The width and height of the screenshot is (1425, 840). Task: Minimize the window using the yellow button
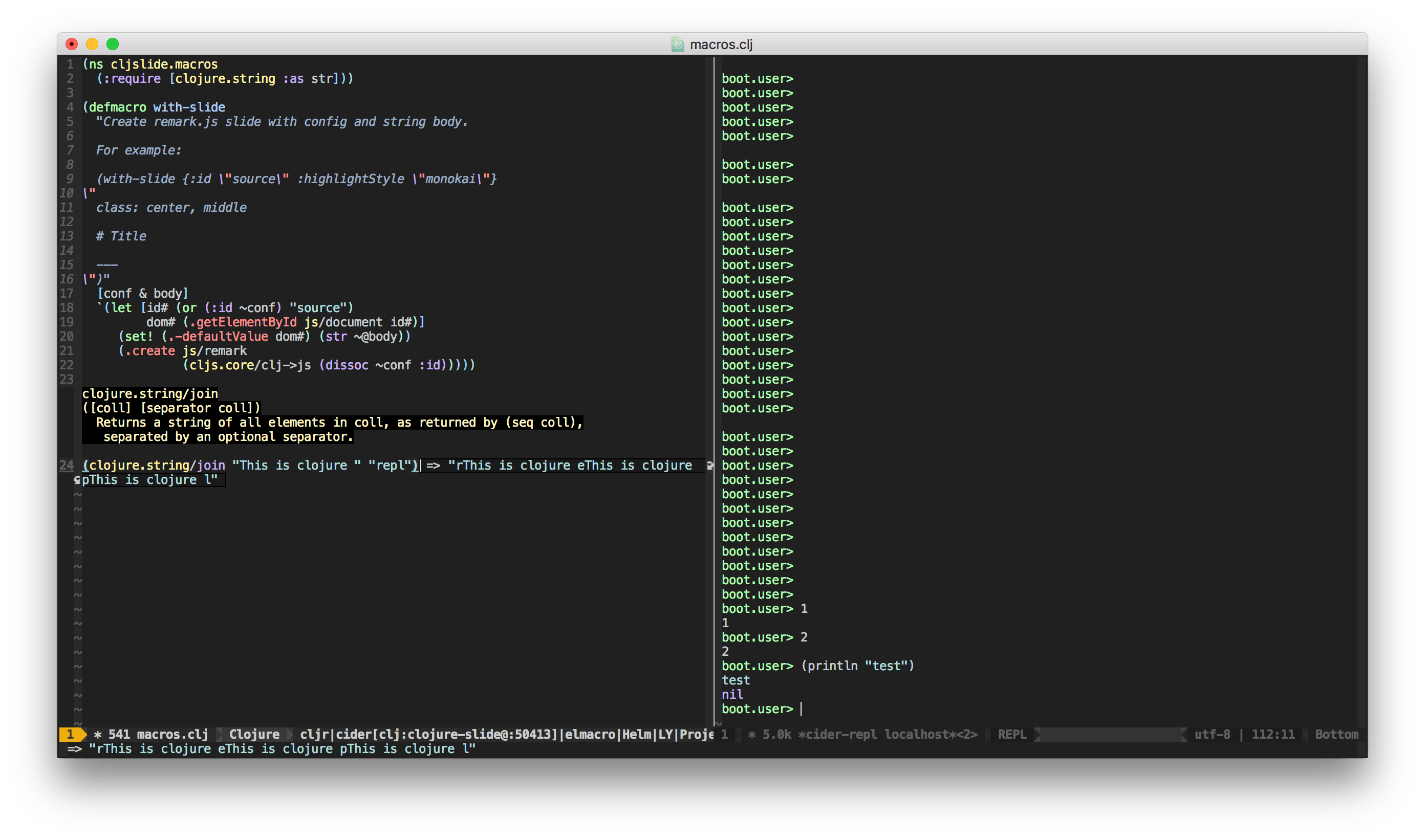tap(92, 43)
